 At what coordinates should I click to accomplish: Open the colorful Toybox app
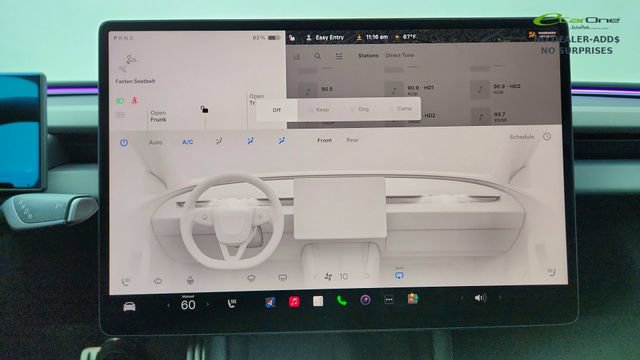coord(413,299)
